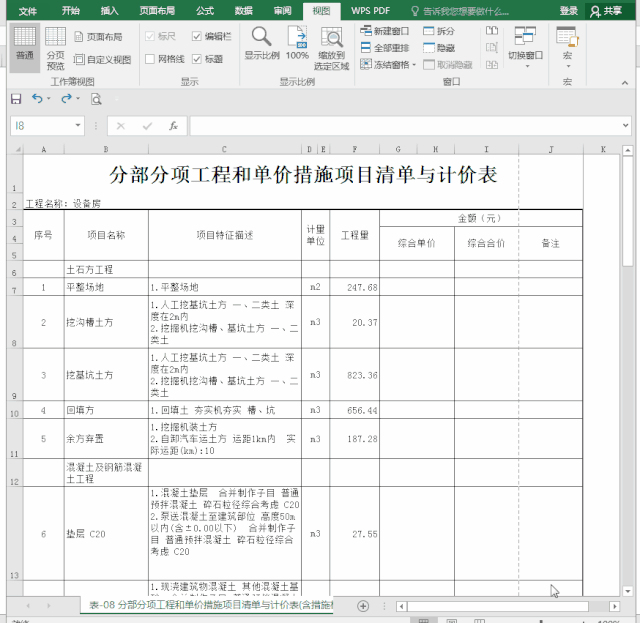
Task: Expand the Name Box dropdown
Action: (x=78, y=125)
